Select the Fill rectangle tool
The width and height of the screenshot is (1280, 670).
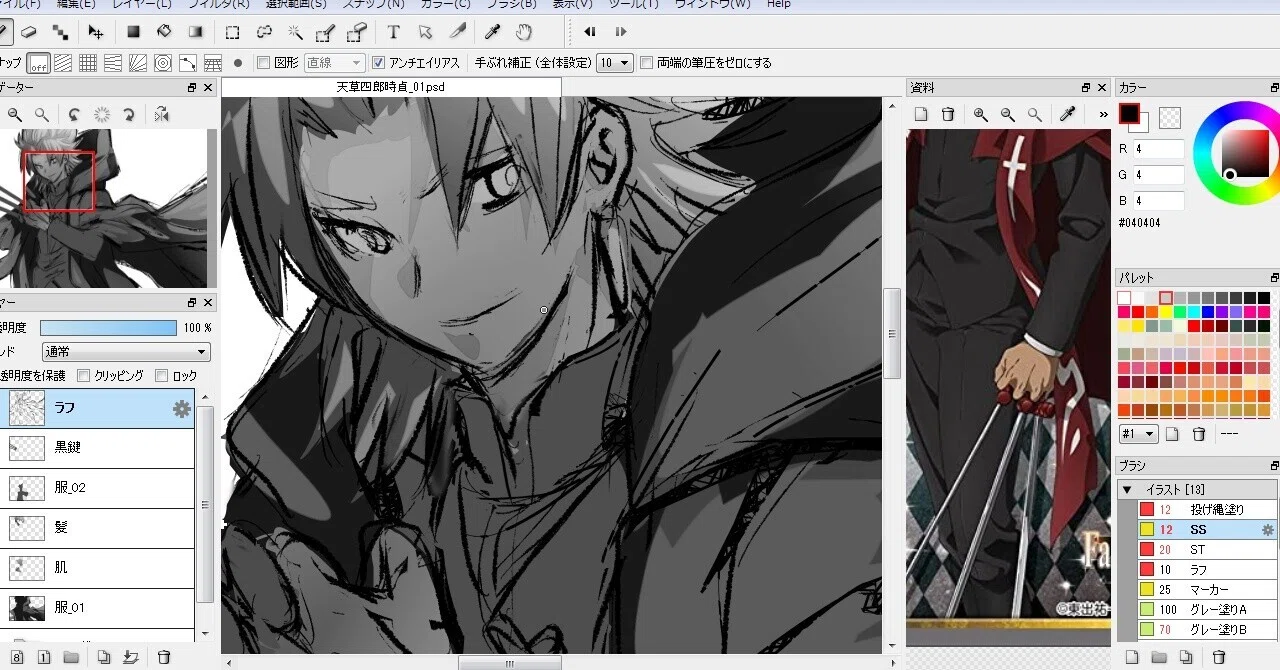(133, 32)
